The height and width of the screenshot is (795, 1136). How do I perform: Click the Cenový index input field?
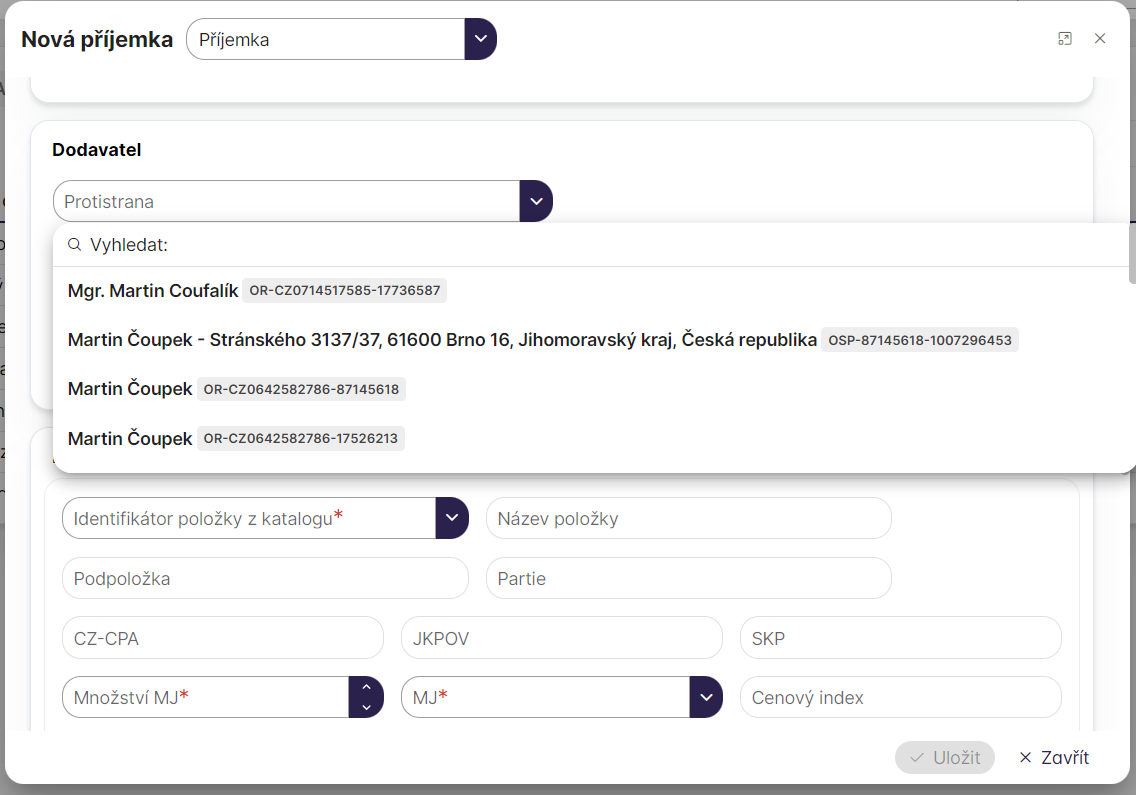click(900, 697)
